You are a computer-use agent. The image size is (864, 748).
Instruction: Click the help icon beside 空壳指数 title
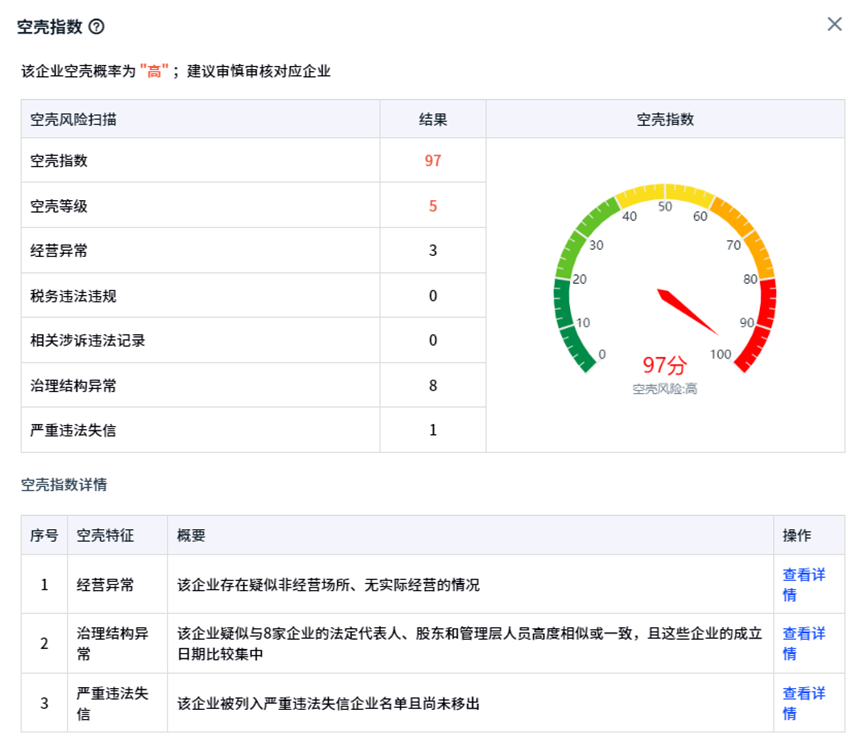[96, 27]
